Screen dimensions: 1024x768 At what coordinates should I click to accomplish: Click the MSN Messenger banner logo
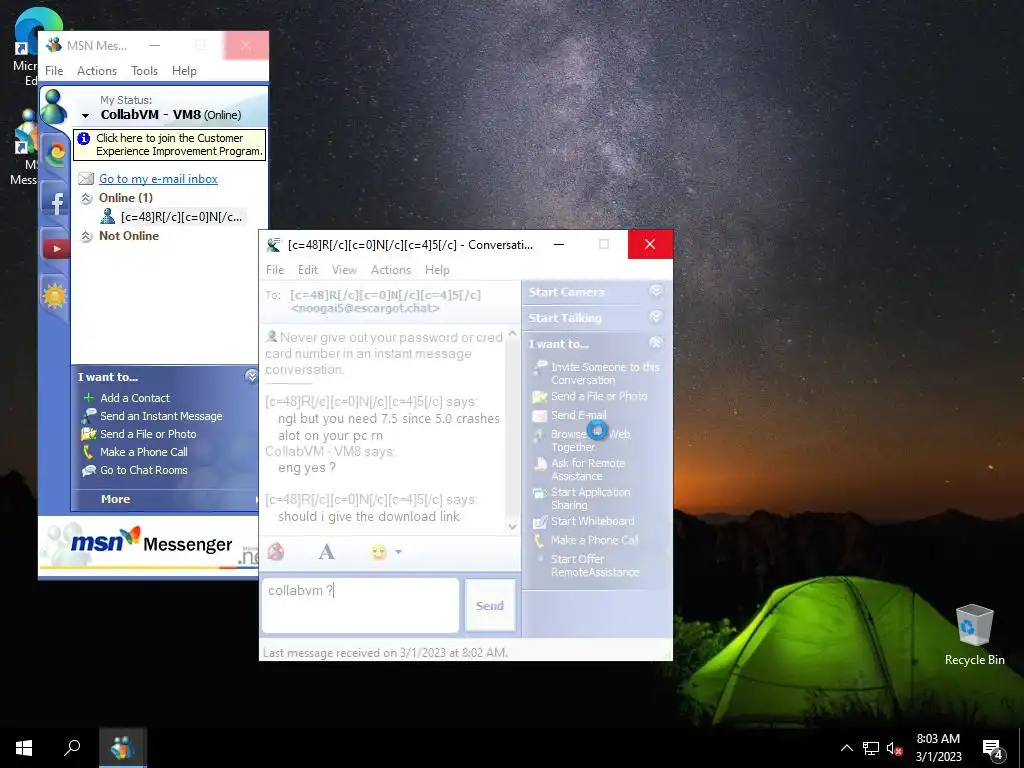pos(152,543)
